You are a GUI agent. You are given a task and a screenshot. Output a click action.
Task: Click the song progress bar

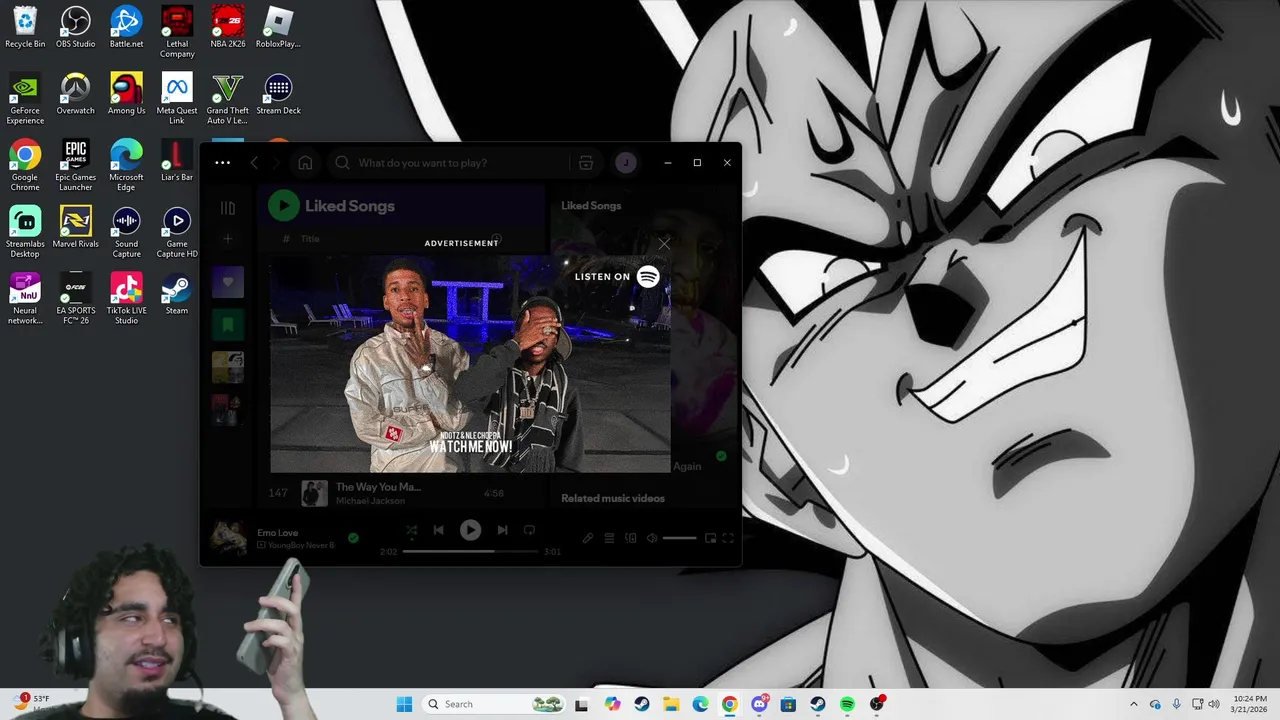tap(470, 551)
